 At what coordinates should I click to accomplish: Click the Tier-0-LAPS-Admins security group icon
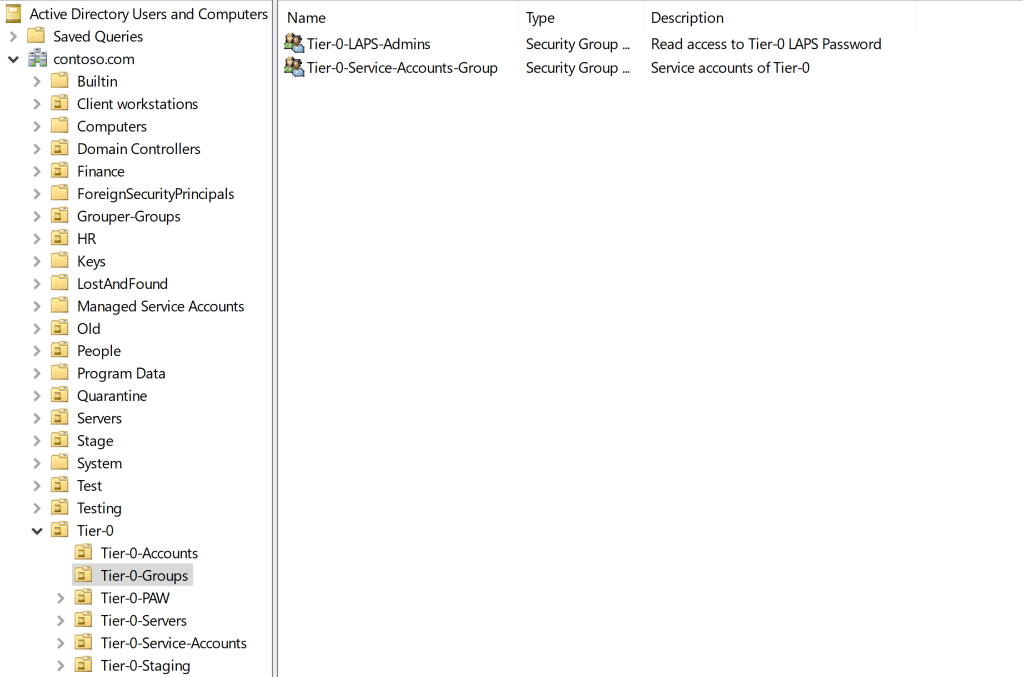[294, 44]
